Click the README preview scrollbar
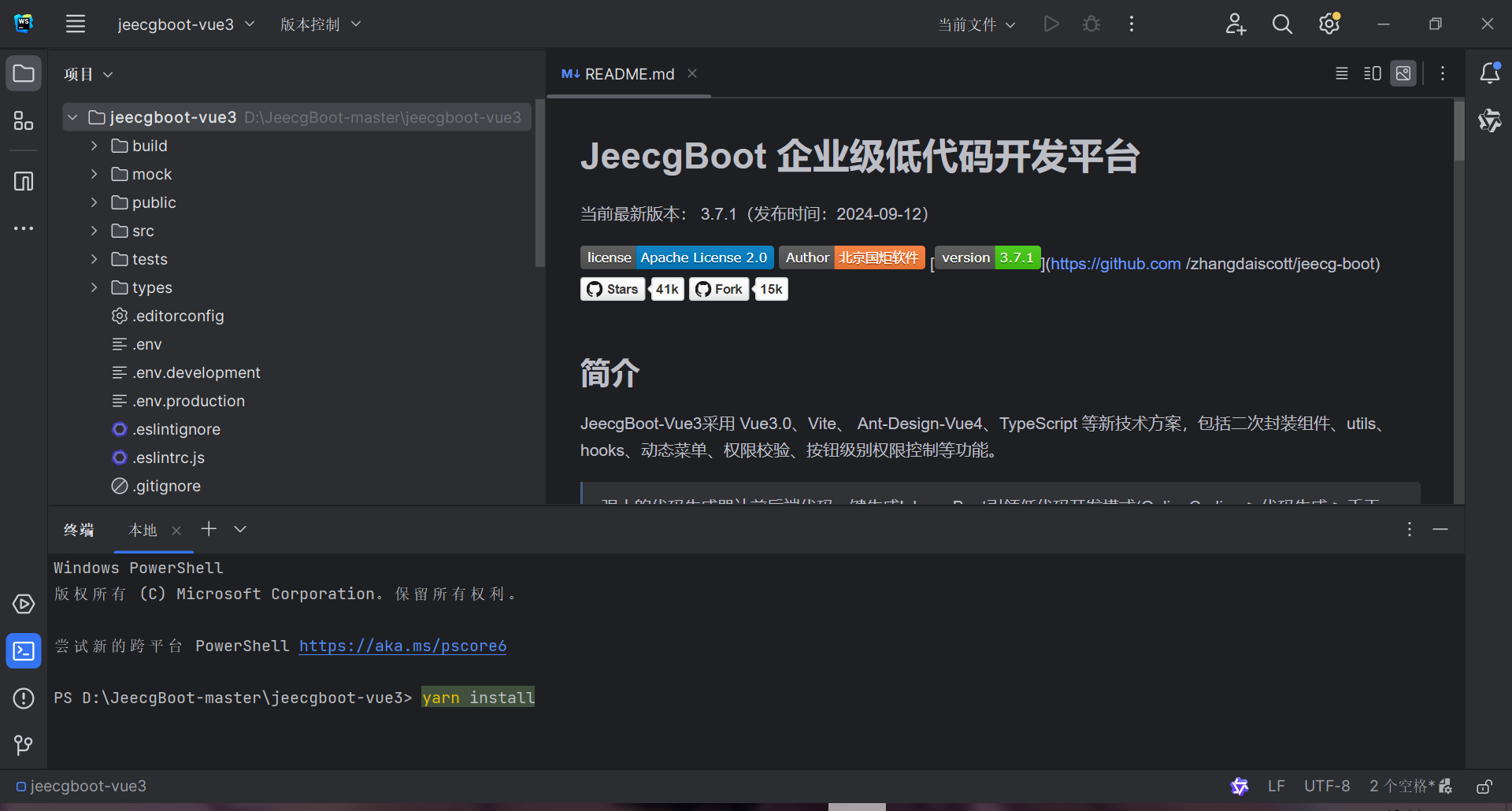This screenshot has height=811, width=1512. (x=1459, y=131)
